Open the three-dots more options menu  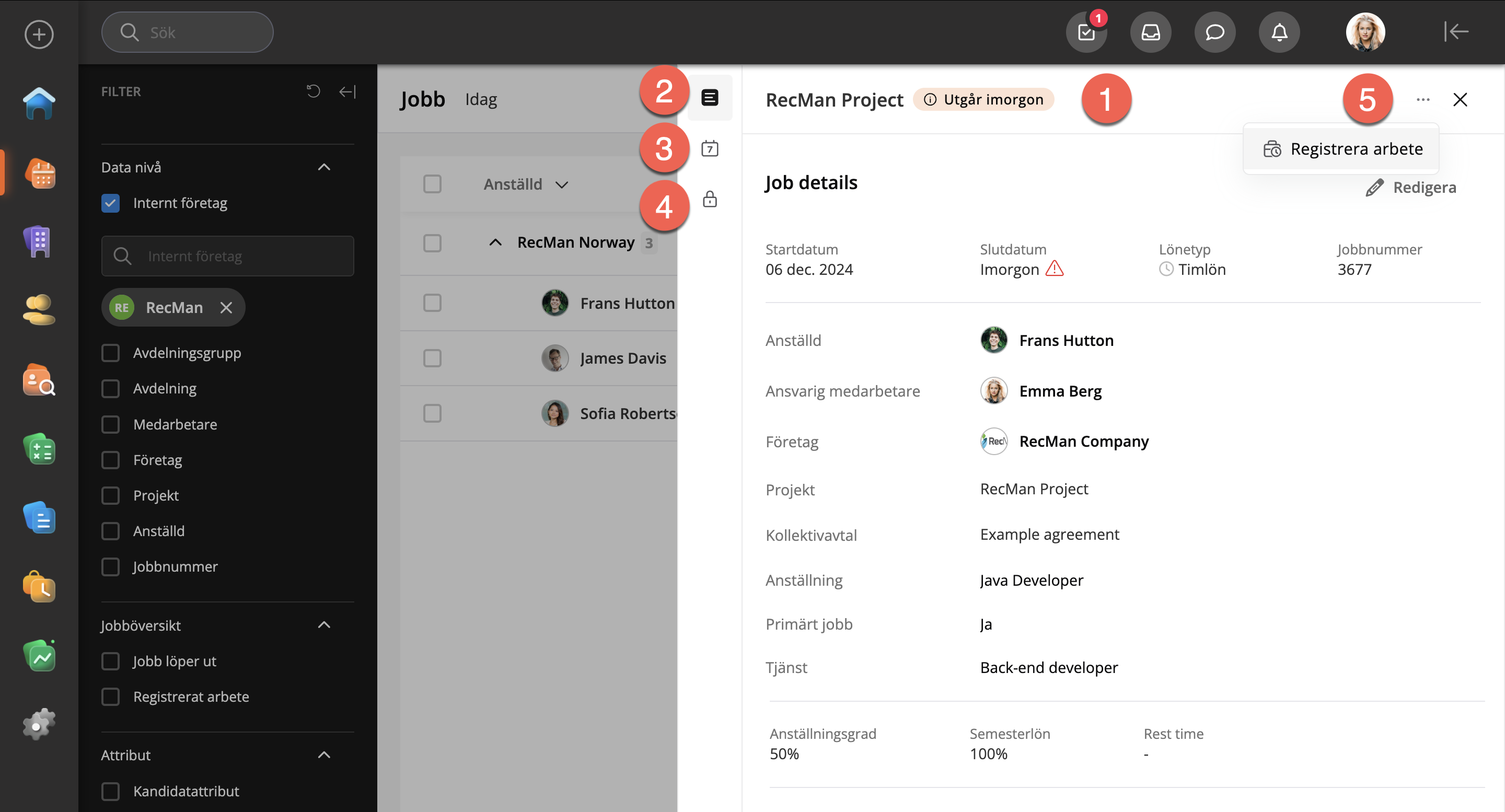click(1423, 100)
